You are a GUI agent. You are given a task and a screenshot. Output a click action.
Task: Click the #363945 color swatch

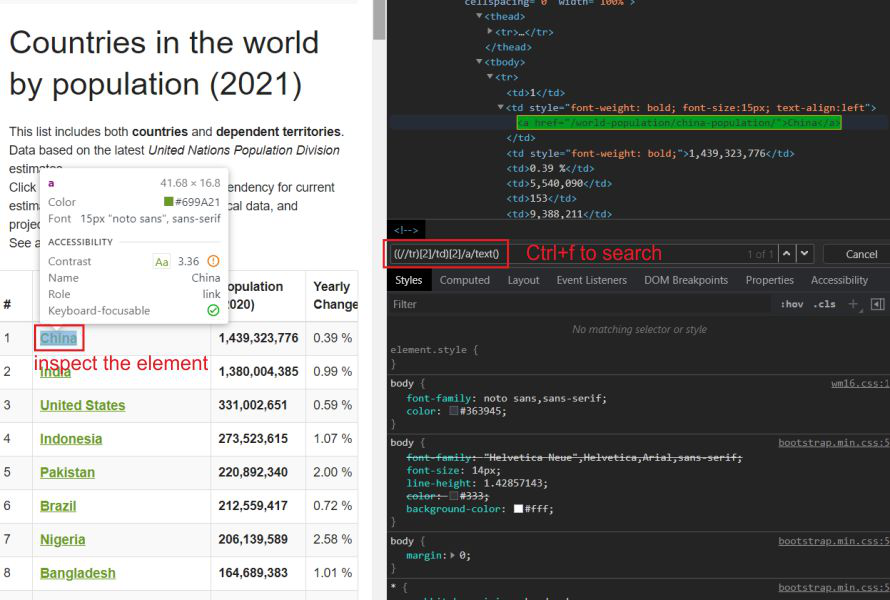pyautogui.click(x=454, y=410)
